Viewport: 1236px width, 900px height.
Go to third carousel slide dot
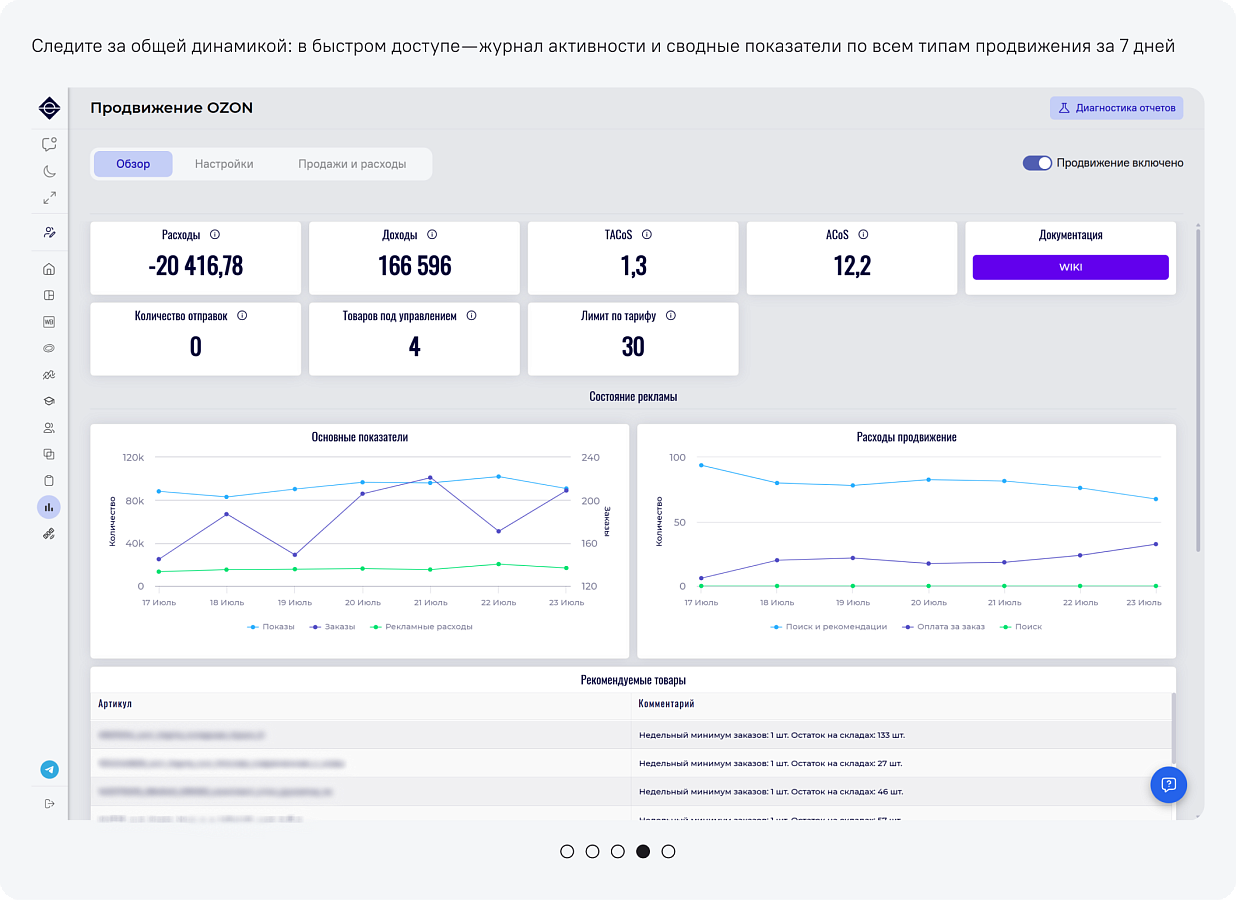point(618,852)
